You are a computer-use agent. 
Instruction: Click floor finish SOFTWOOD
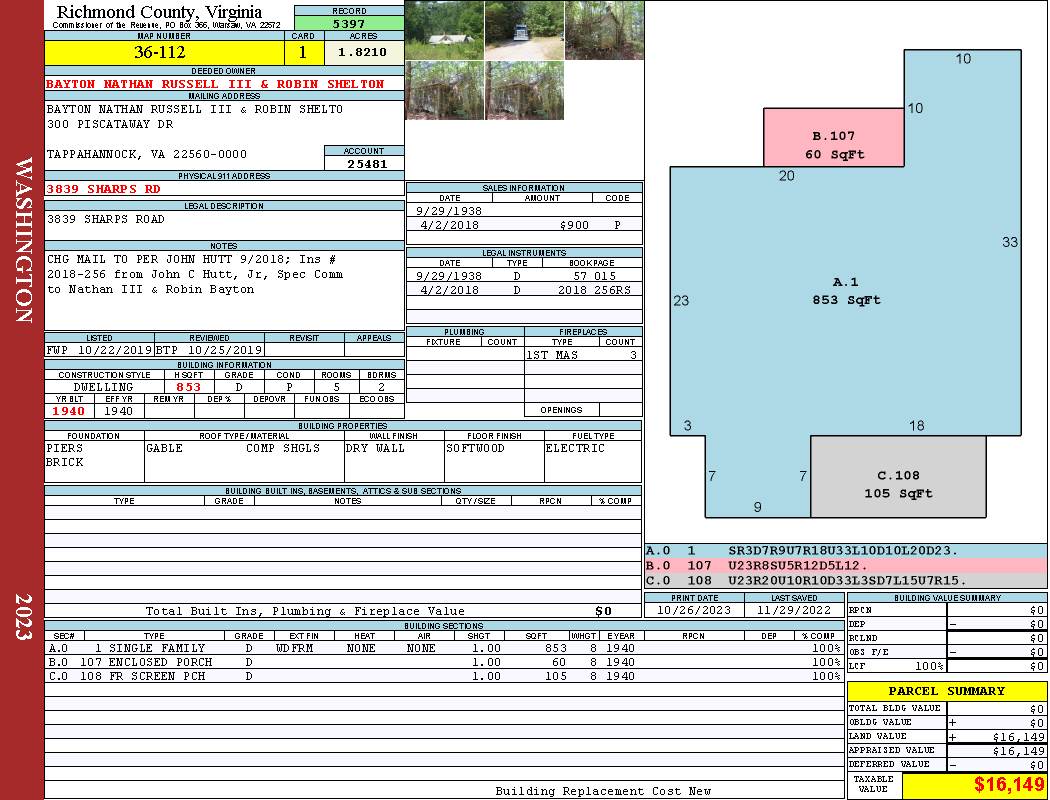475,448
